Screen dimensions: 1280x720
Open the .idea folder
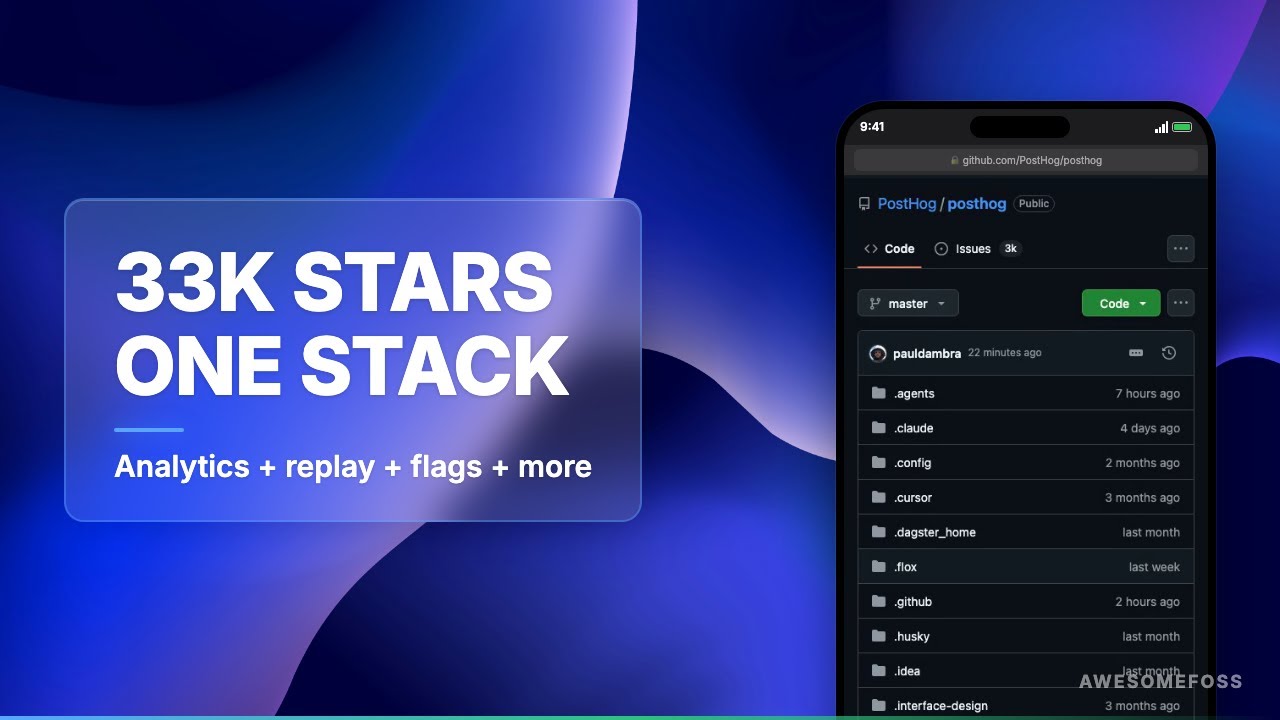click(907, 671)
